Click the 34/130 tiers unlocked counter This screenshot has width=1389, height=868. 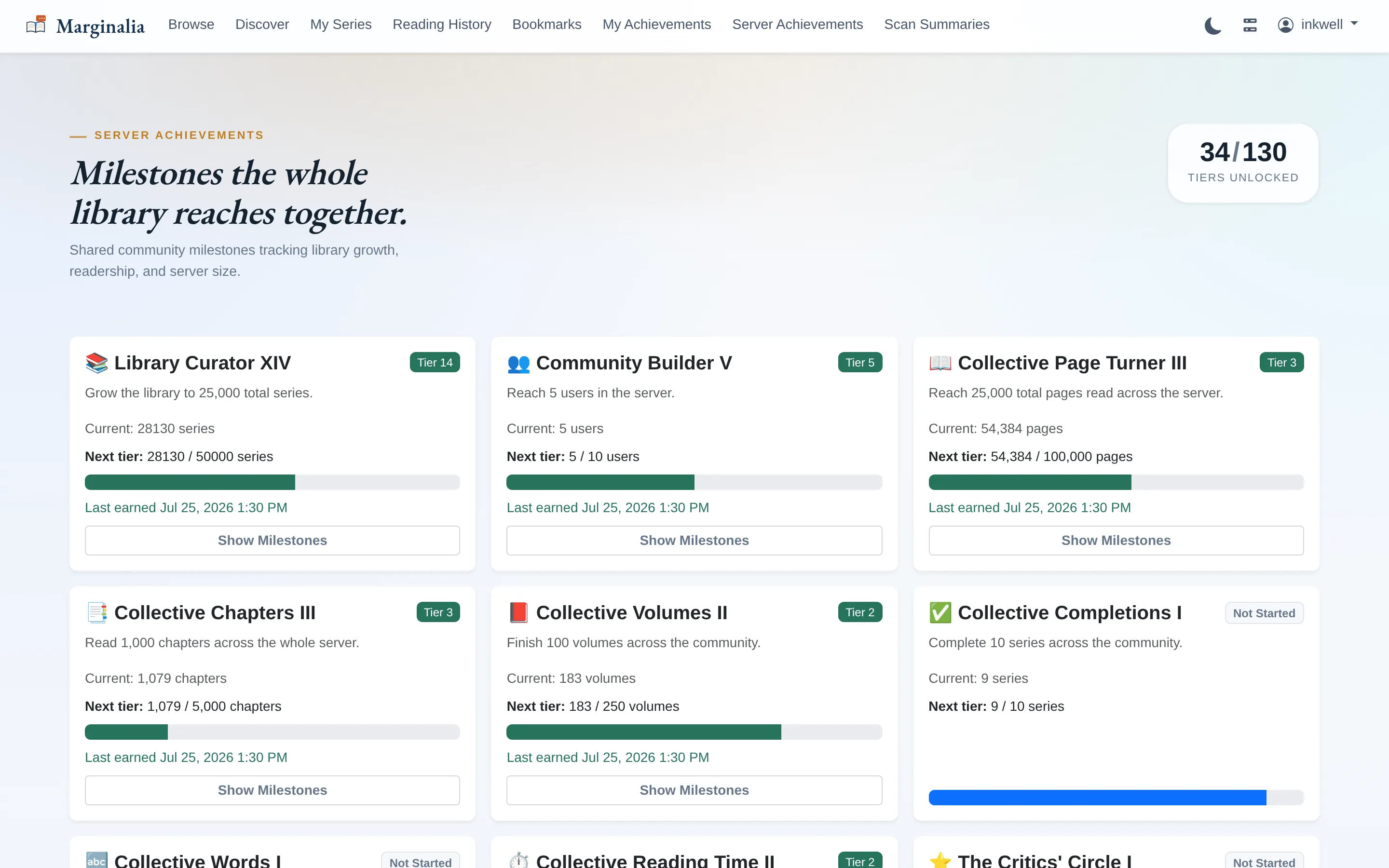(1243, 163)
